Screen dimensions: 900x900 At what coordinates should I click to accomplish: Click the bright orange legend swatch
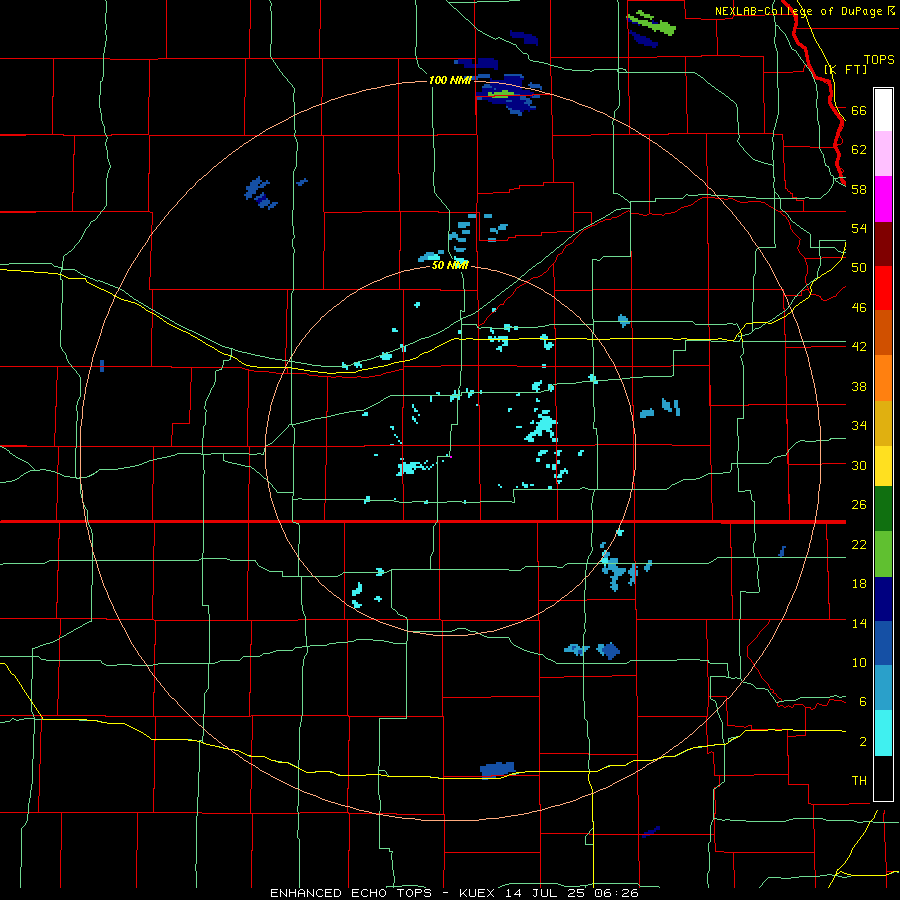(x=883, y=378)
